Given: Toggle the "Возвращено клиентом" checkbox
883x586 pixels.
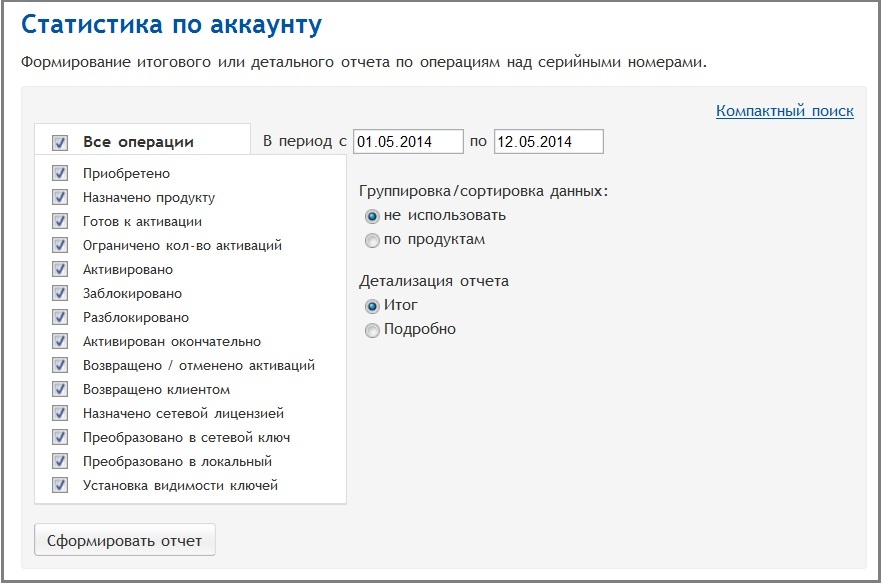Looking at the screenshot, I should (x=60, y=389).
